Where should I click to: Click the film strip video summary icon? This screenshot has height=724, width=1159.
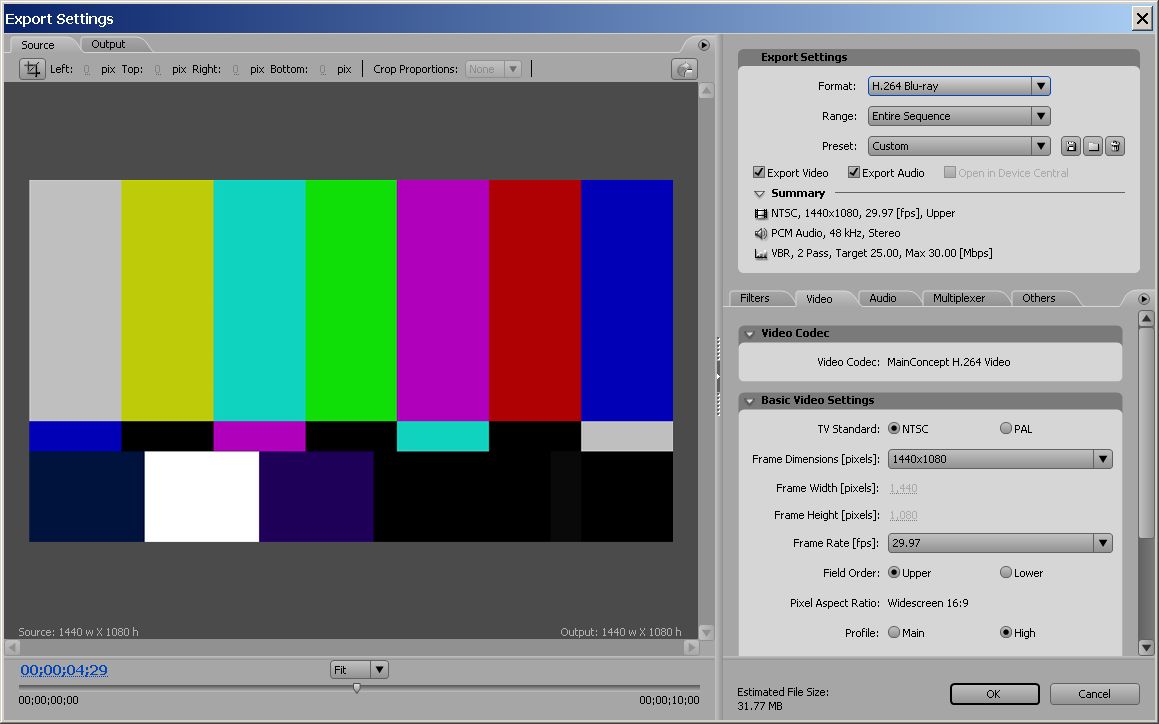tap(760, 213)
